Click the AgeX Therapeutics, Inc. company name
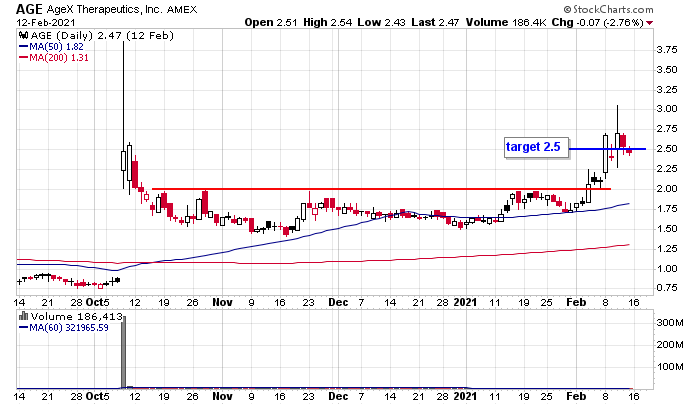This screenshot has width=700, height=405. 105,9
